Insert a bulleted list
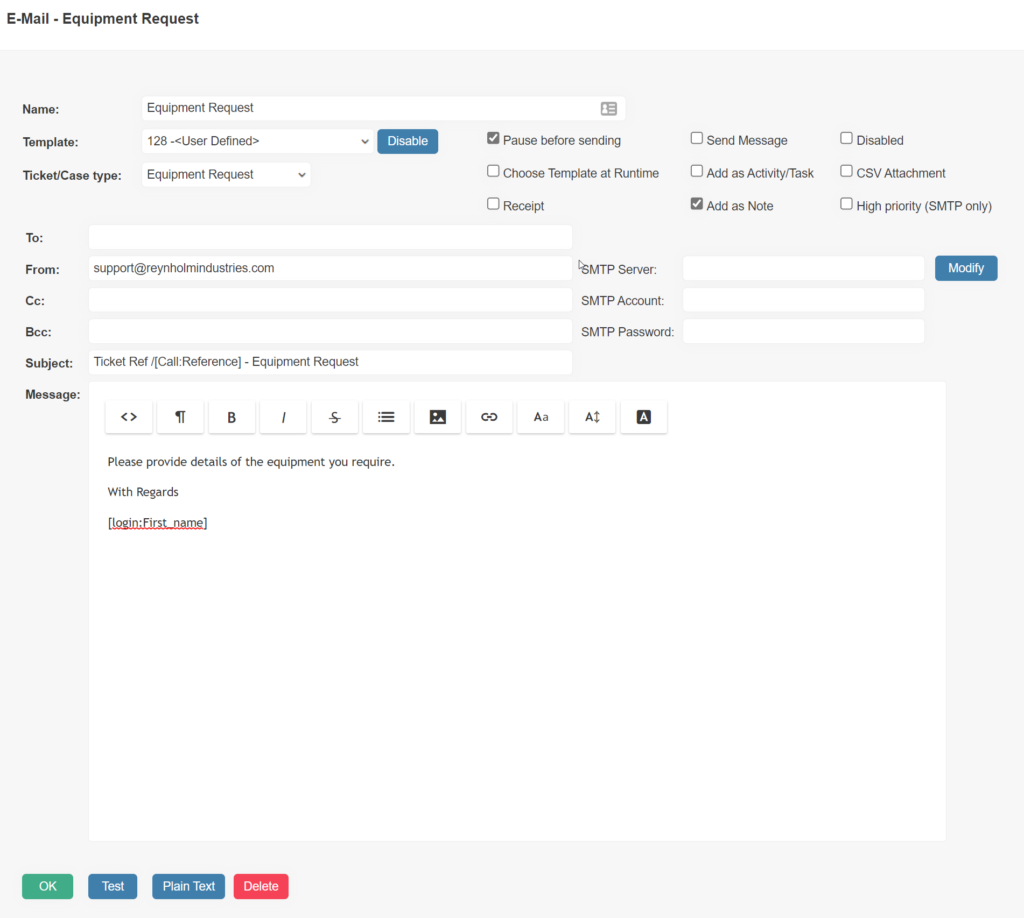This screenshot has width=1024, height=918. tap(386, 417)
